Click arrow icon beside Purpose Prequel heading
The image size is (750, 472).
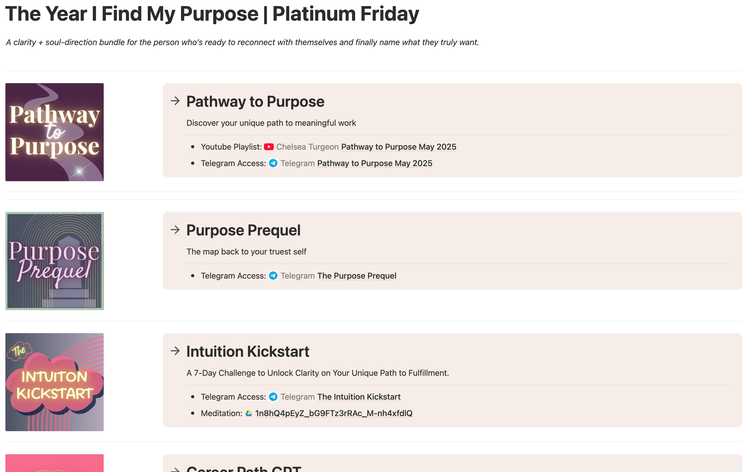point(175,229)
